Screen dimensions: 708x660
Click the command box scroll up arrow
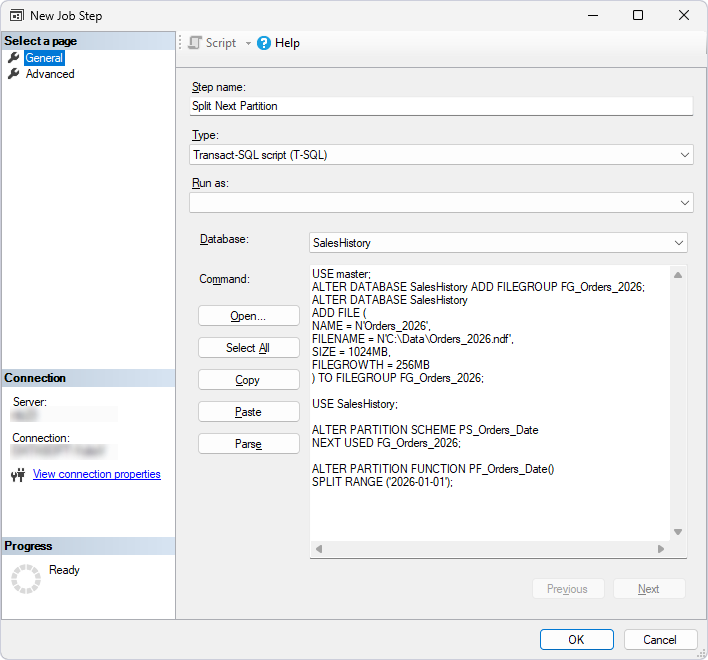pos(678,275)
